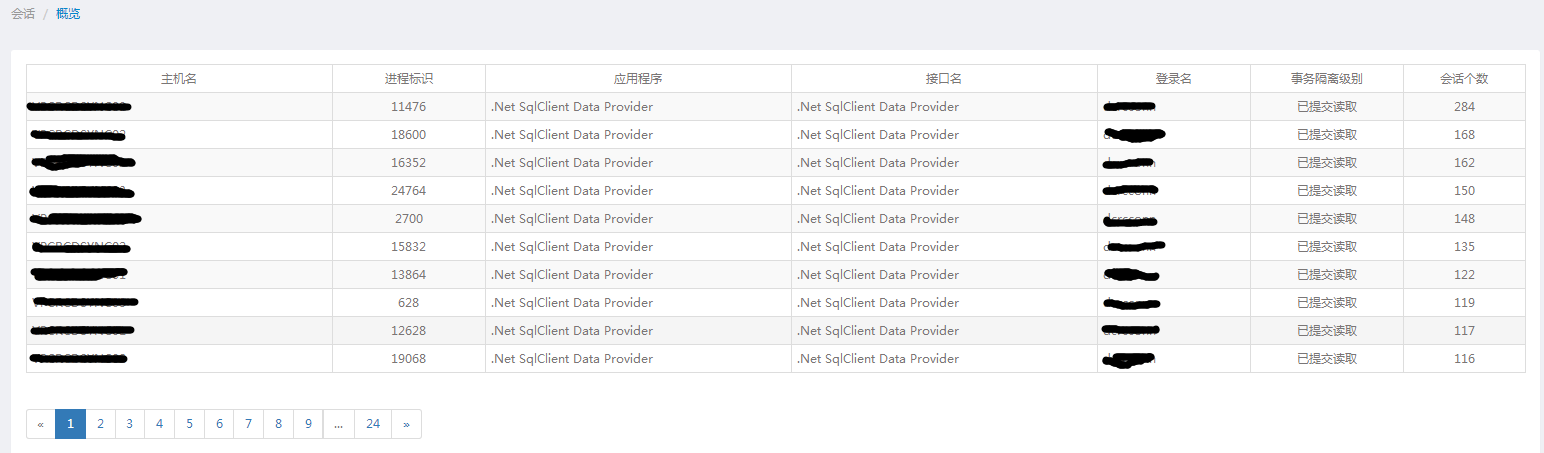Click the 主机名 column header
Screen dimensions: 1544x453
point(179,79)
